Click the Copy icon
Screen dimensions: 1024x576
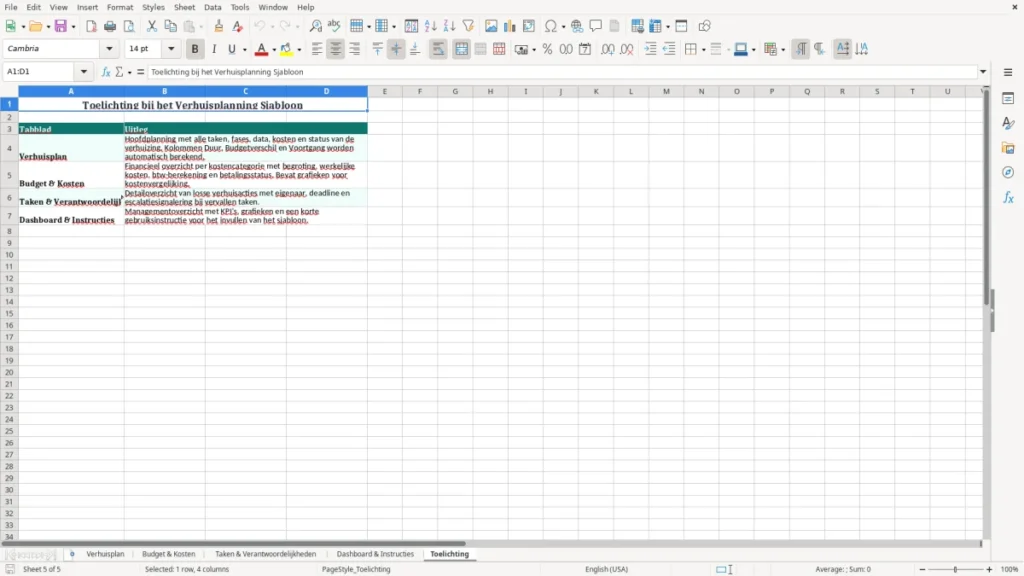(x=170, y=26)
